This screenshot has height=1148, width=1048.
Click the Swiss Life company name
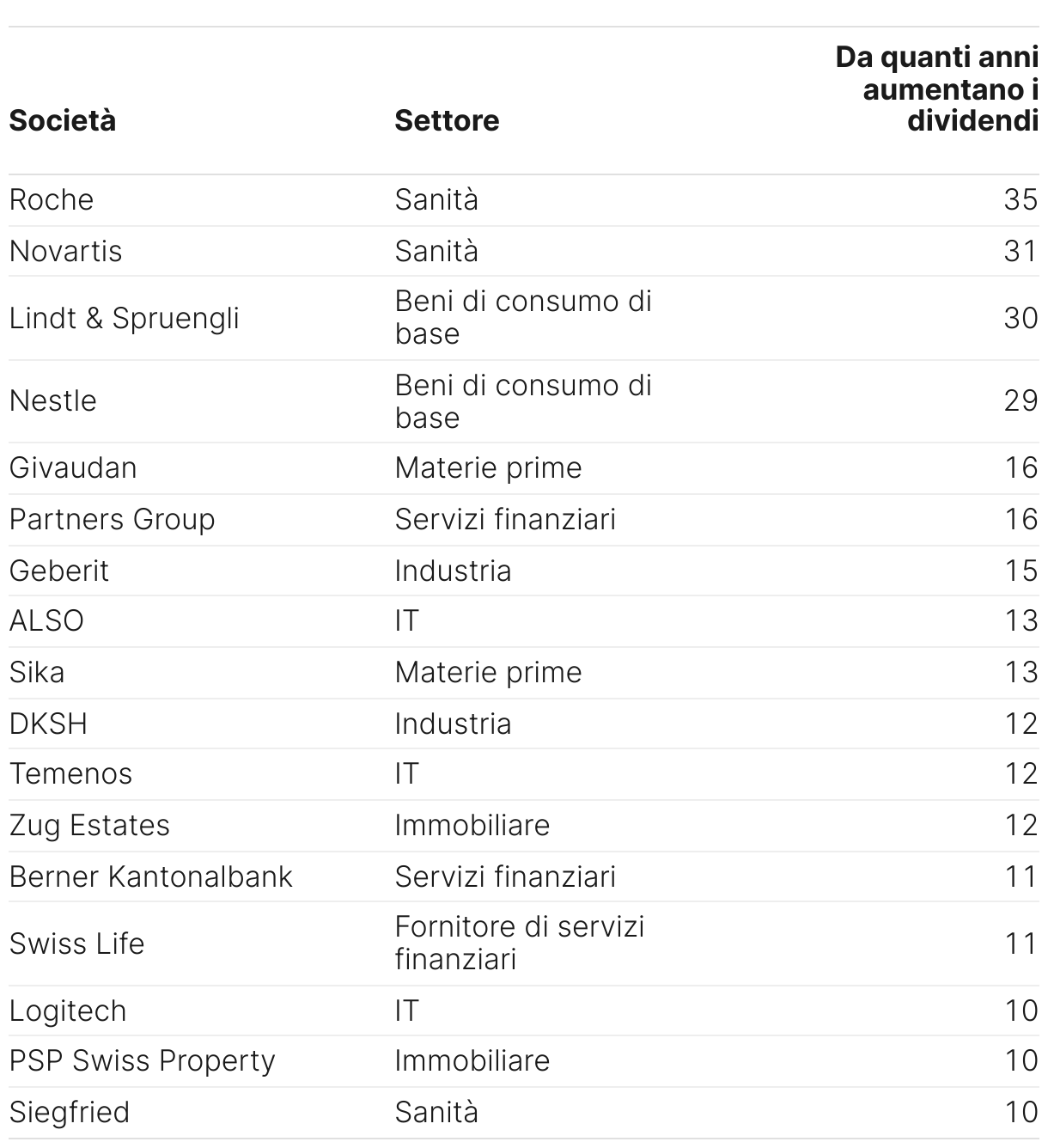[77, 943]
